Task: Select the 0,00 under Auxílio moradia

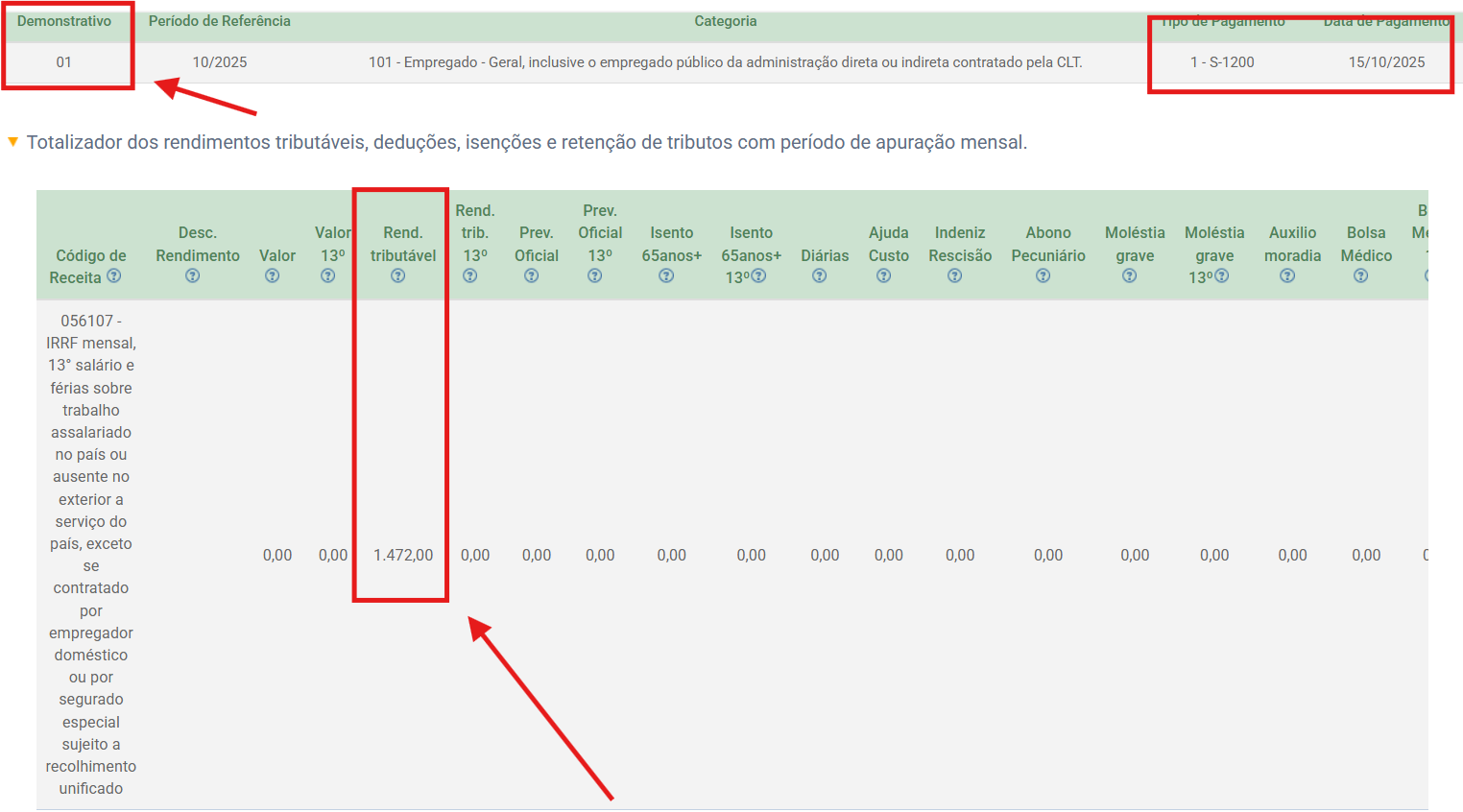Action: 1293,555
